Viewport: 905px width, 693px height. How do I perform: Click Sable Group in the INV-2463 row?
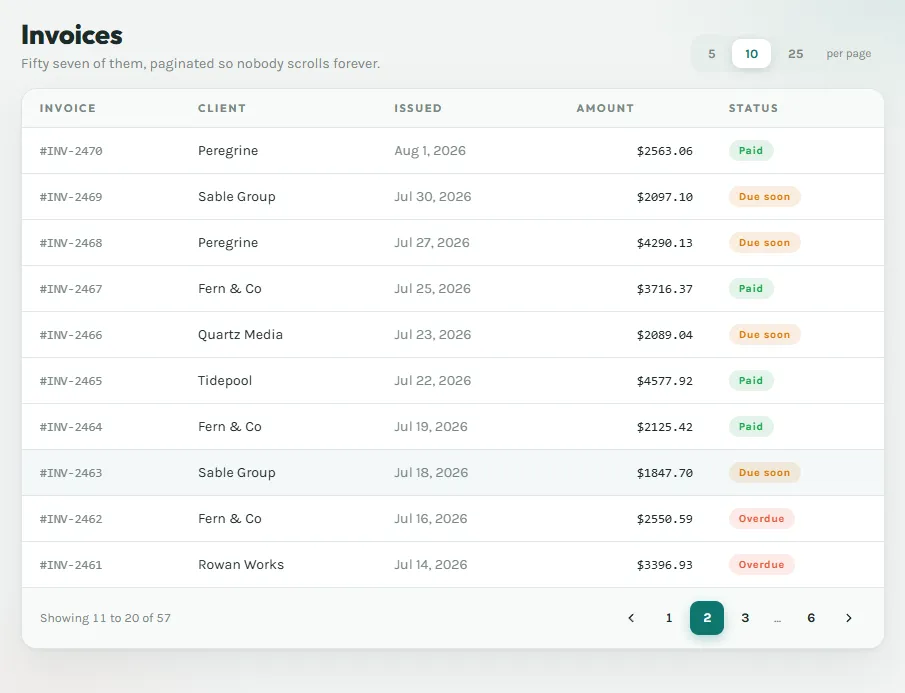tap(237, 473)
